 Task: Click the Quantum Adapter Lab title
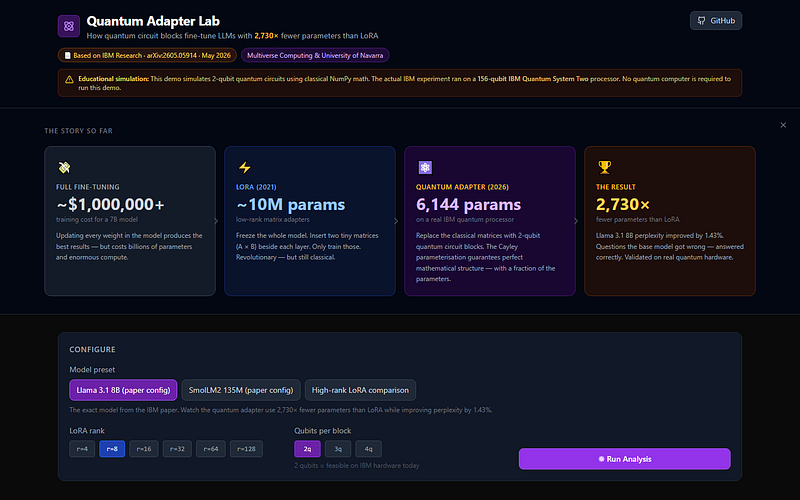coord(153,21)
